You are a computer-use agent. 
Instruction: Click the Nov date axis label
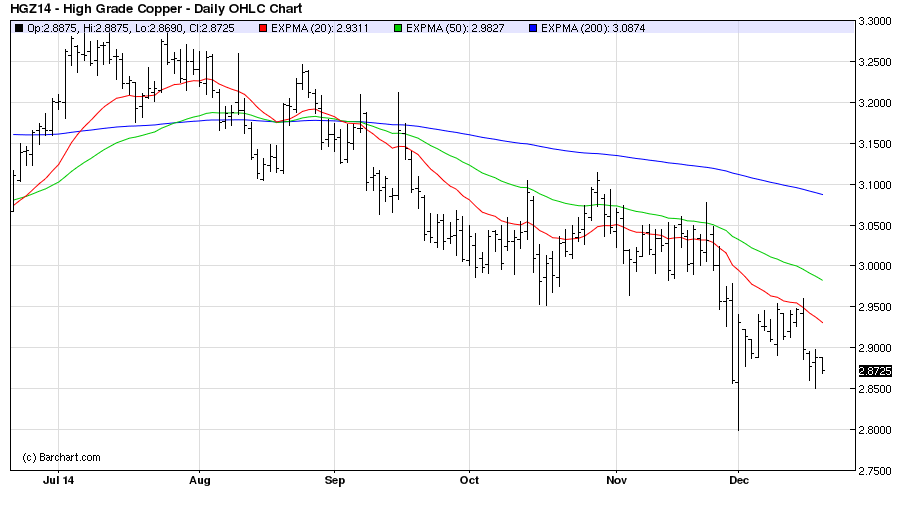[x=617, y=480]
